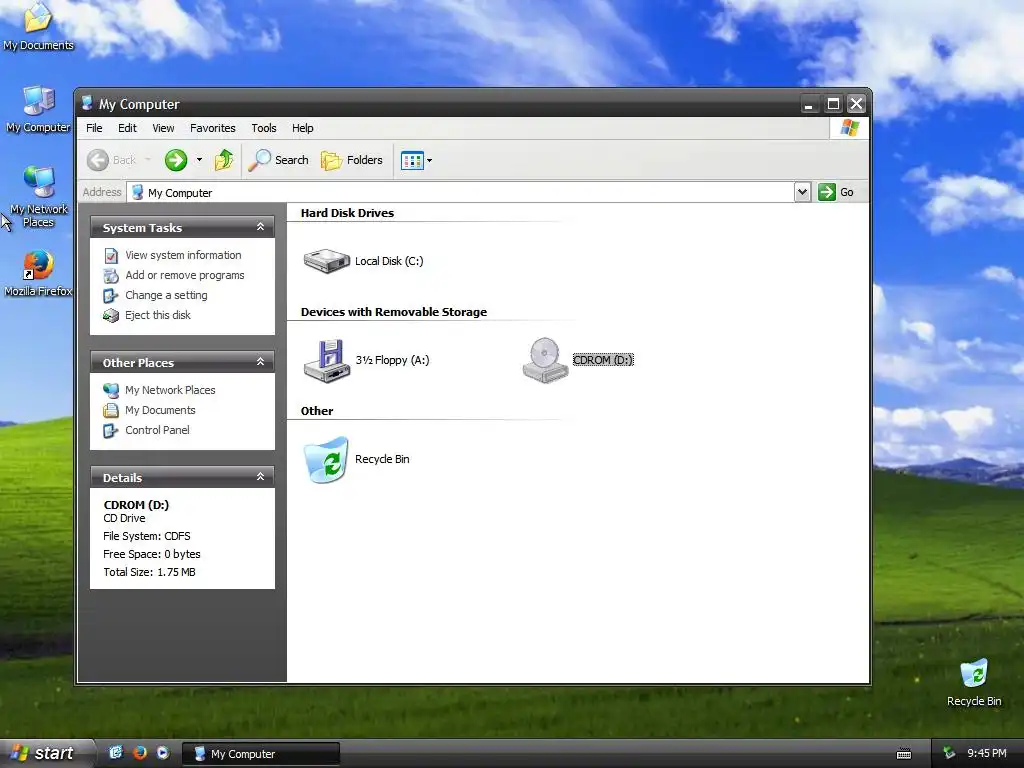The image size is (1024, 768).
Task: Toggle the Folders pane button
Action: coord(352,160)
